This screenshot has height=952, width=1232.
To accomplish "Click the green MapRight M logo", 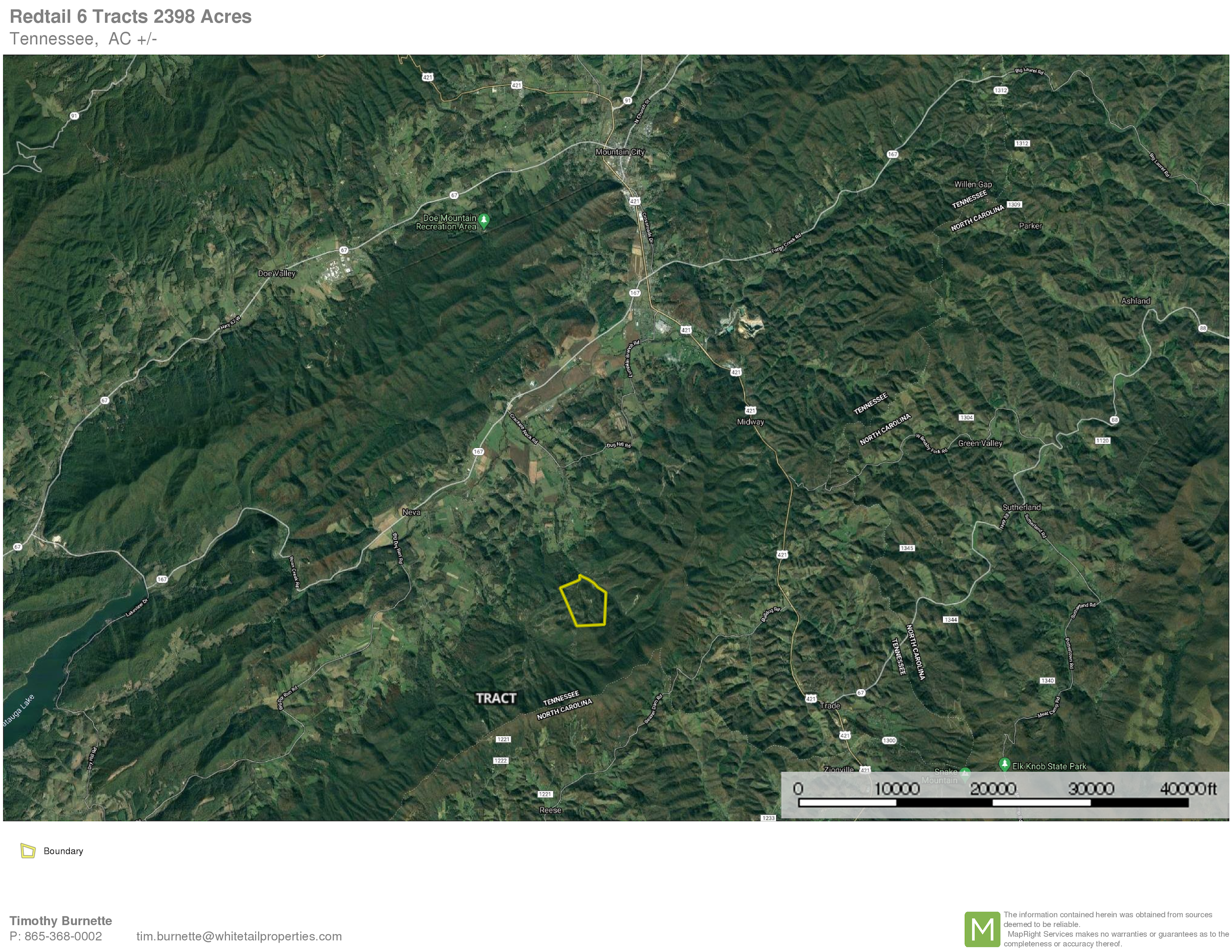I will [x=982, y=929].
